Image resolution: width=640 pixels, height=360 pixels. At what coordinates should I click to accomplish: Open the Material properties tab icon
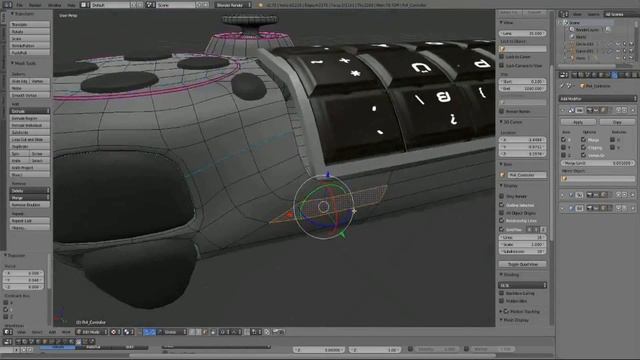click(x=628, y=75)
